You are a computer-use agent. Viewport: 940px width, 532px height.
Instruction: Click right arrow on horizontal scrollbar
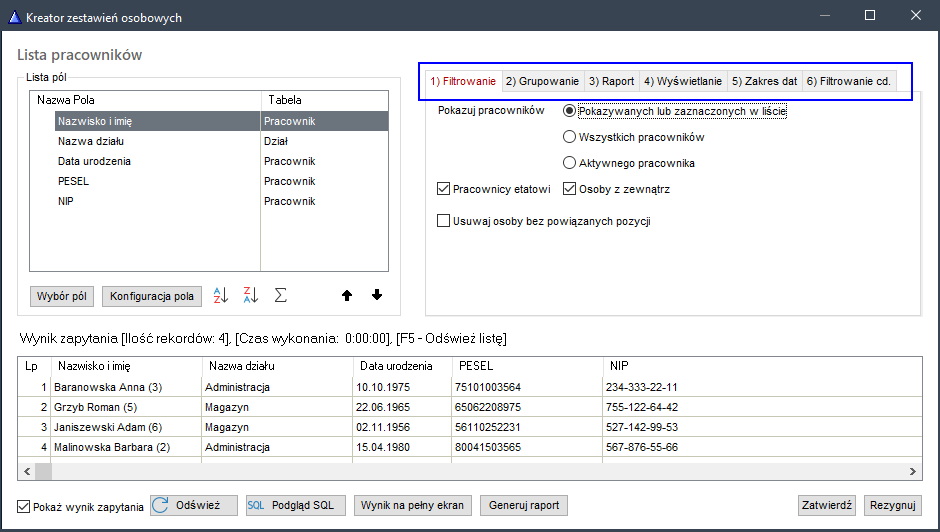pos(913,472)
